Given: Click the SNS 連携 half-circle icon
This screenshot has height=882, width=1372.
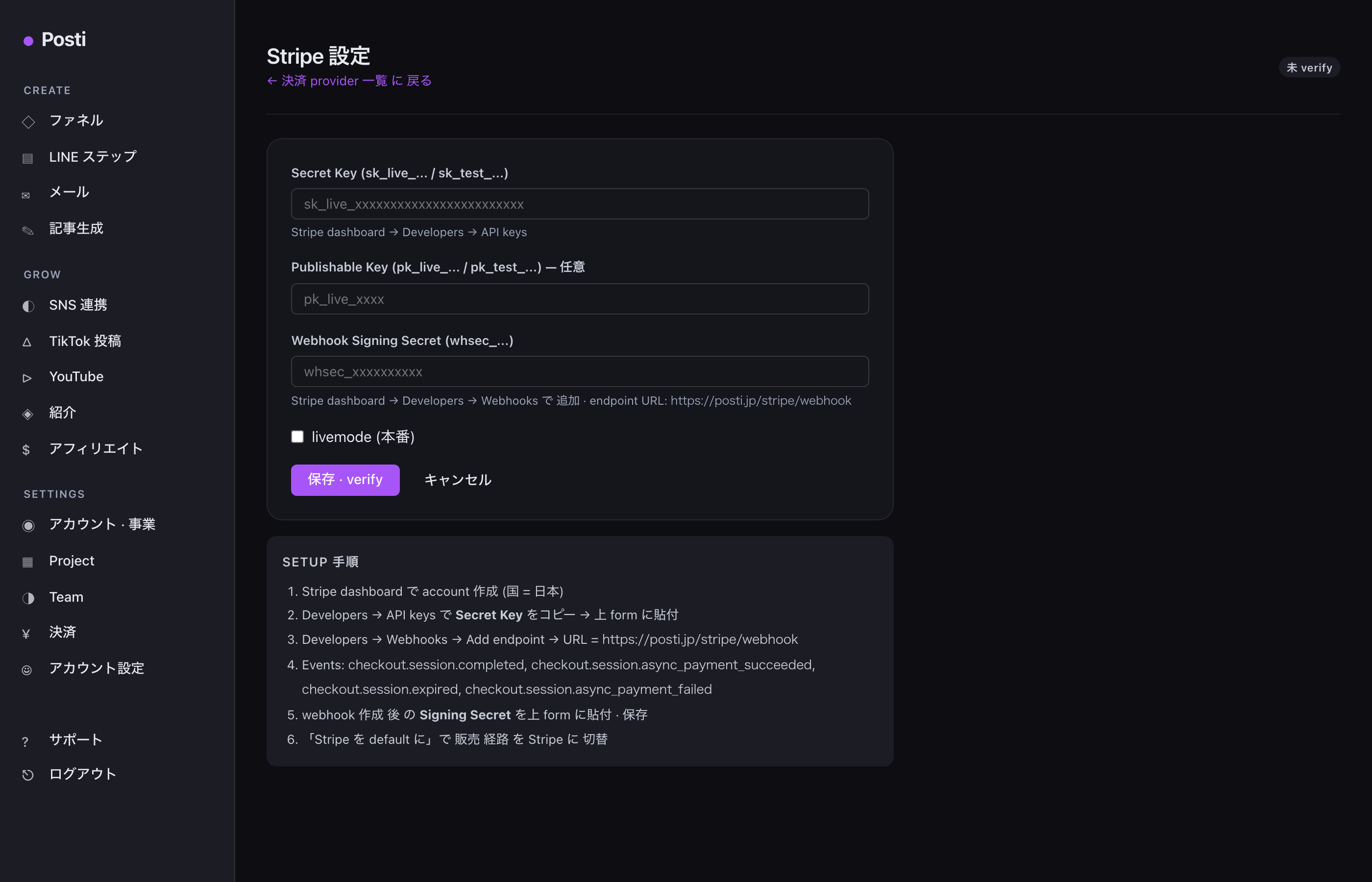Looking at the screenshot, I should click(28, 306).
